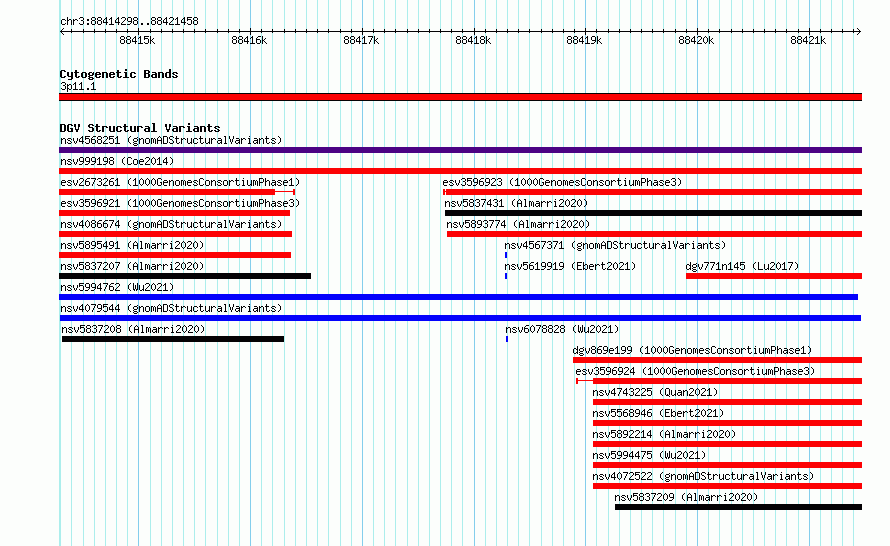Open nsv6078828 (Wu2021) label
The width and height of the screenshot is (890, 546).
coord(562,329)
